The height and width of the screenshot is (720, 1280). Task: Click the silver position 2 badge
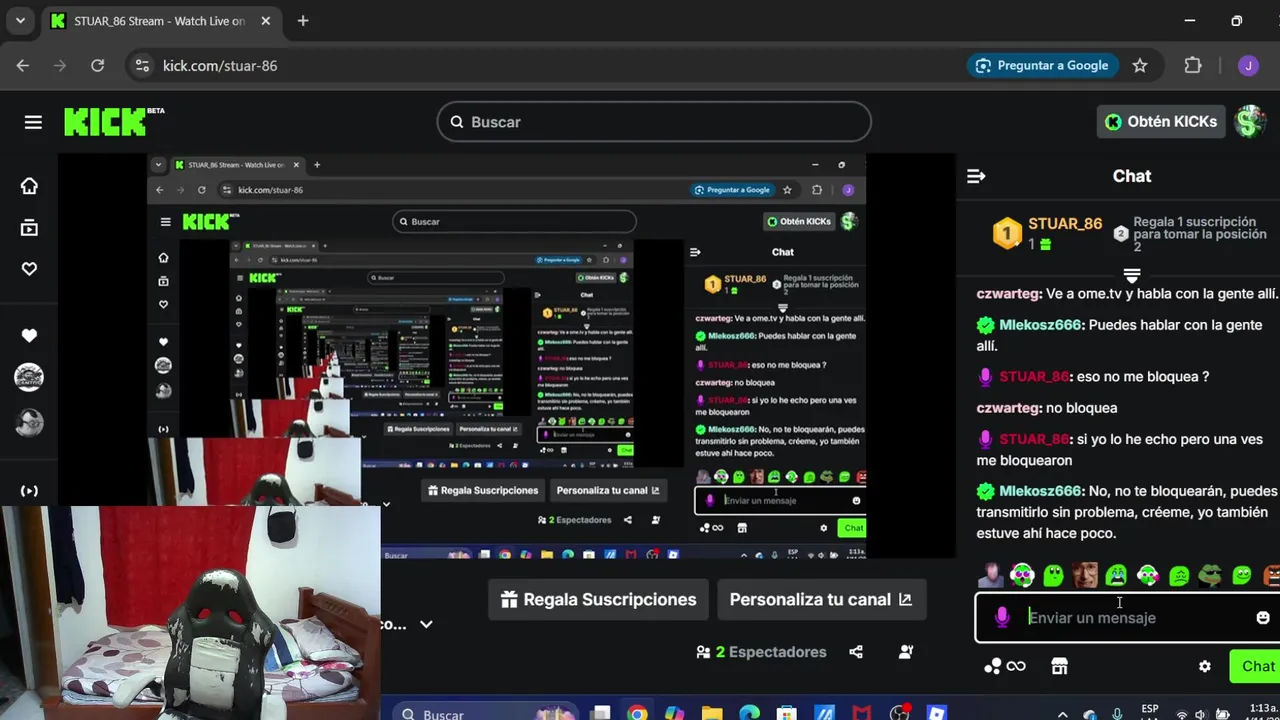point(1121,234)
